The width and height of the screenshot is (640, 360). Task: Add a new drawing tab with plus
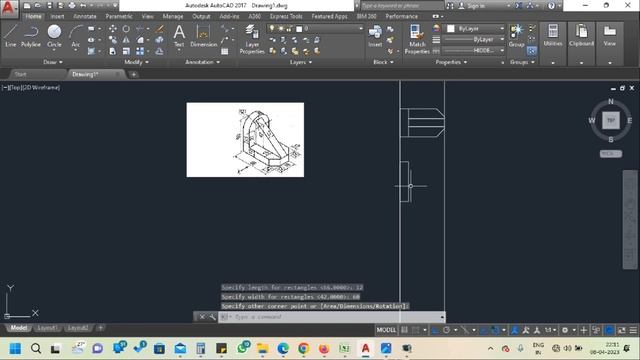pyautogui.click(x=133, y=74)
